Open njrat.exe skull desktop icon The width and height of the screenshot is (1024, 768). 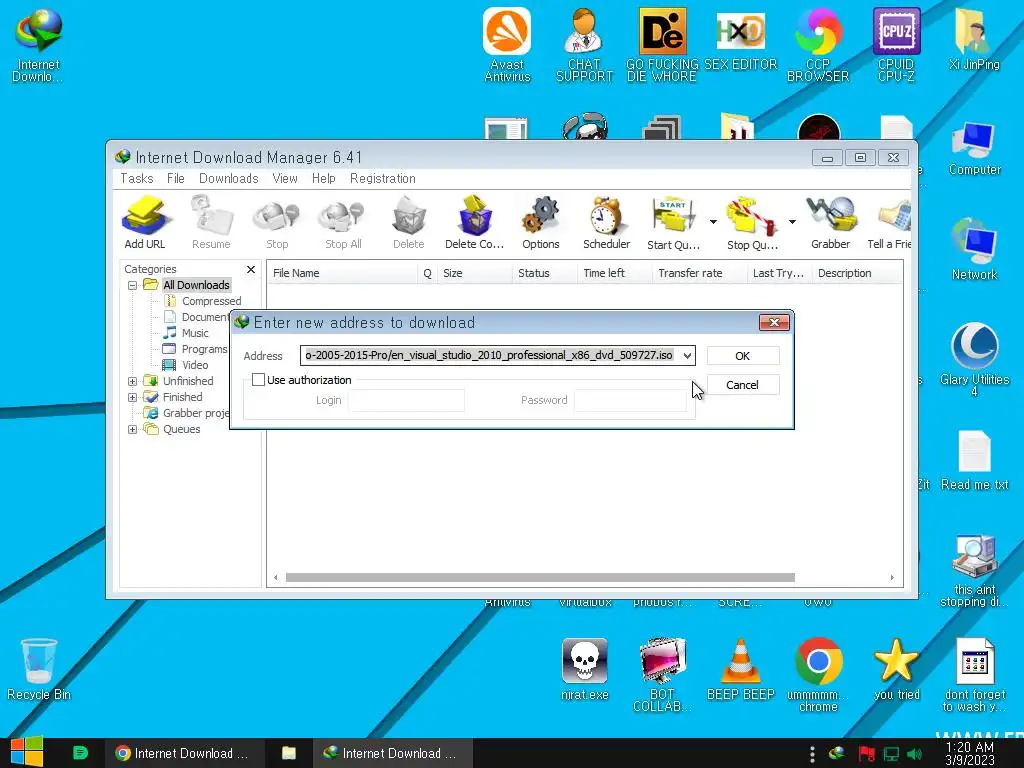tap(584, 669)
